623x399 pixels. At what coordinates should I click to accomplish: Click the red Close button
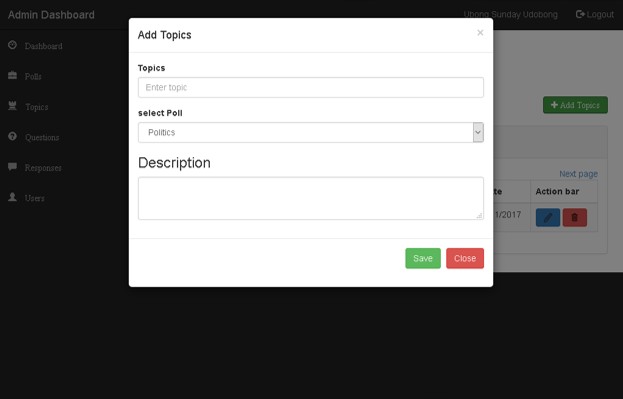[465, 258]
